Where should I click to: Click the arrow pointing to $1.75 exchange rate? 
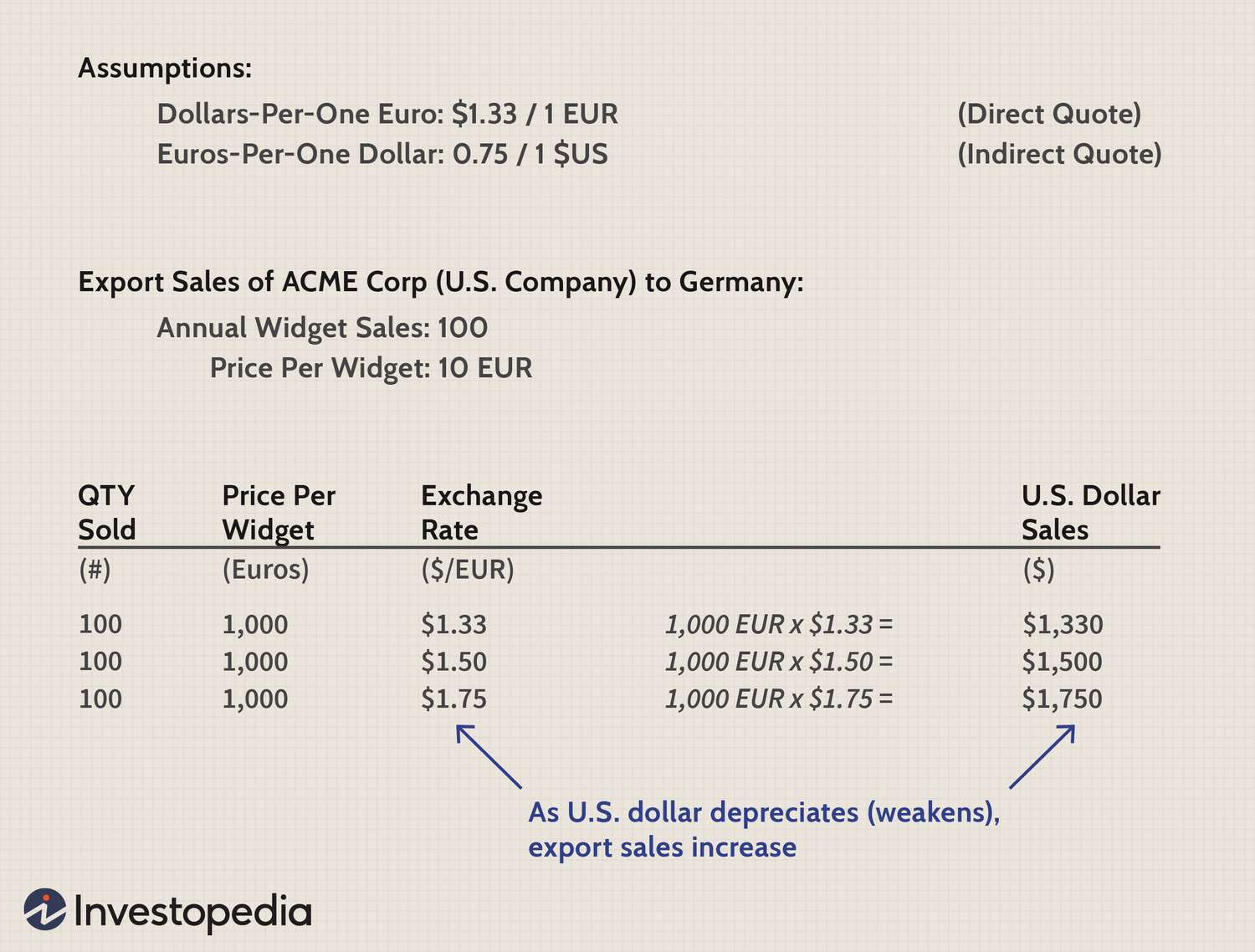tap(489, 756)
